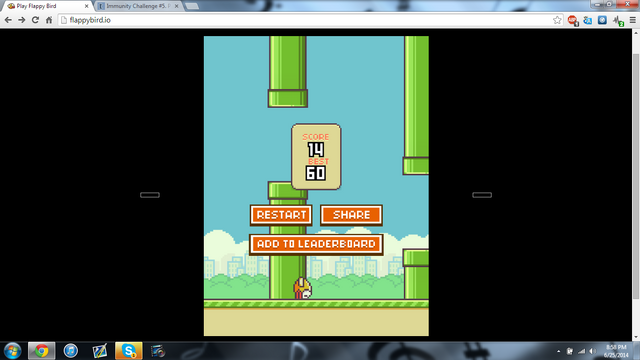This screenshot has height=360, width=640.
Task: Open the Chrome hamburger menu
Action: coord(633,20)
